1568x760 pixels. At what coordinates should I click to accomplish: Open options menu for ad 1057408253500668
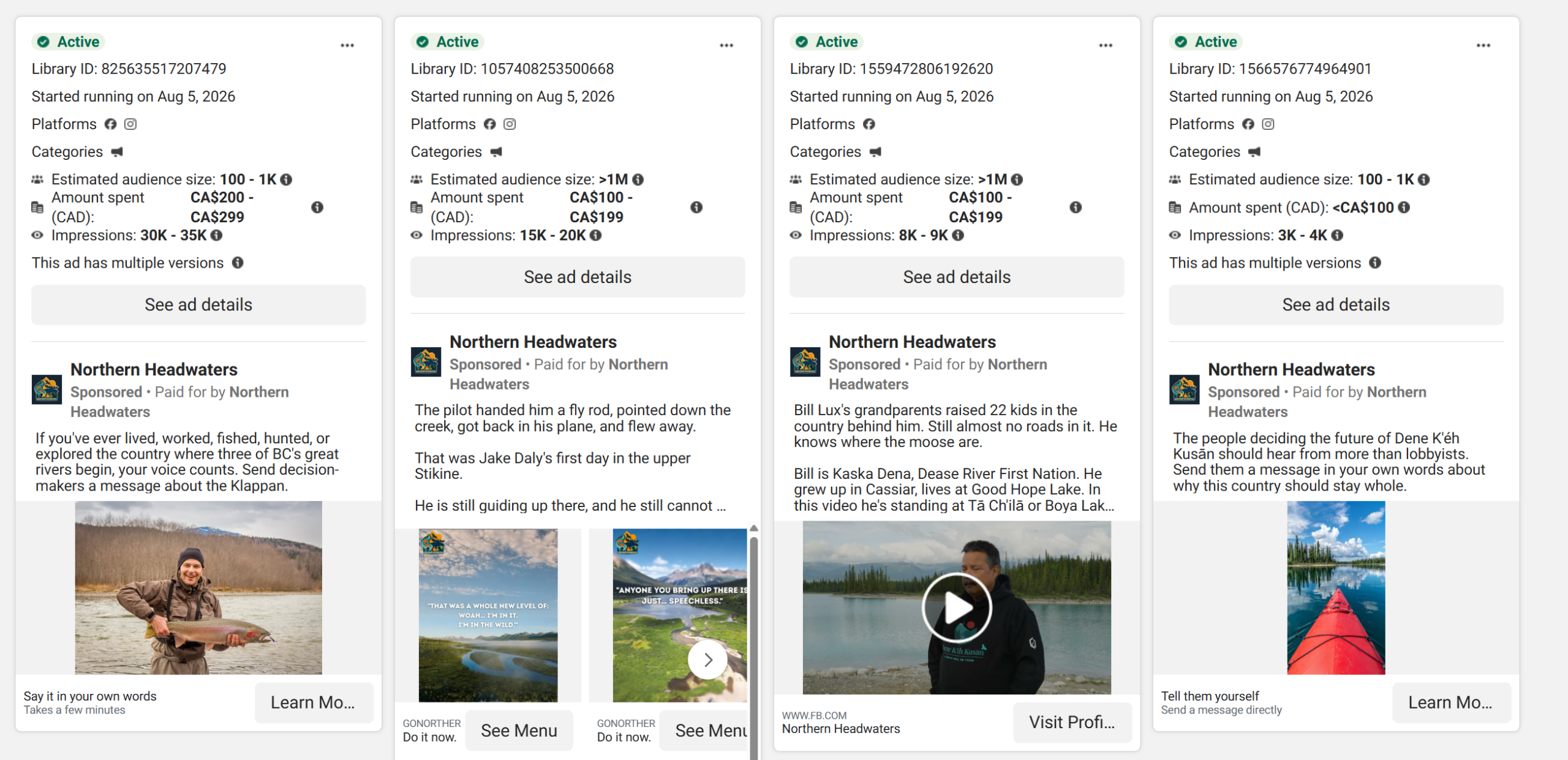[726, 45]
